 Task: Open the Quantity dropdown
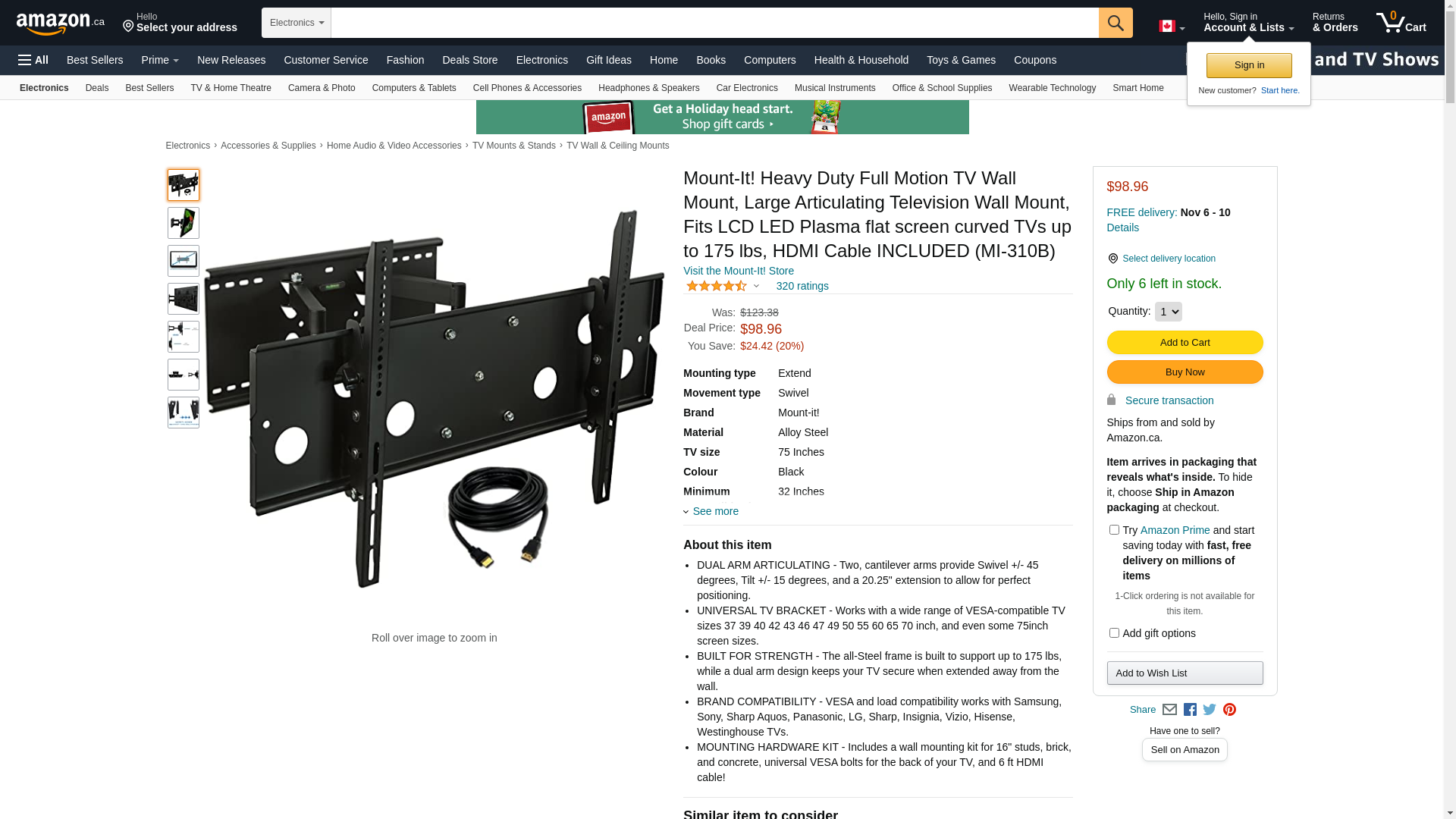pyautogui.click(x=1169, y=312)
